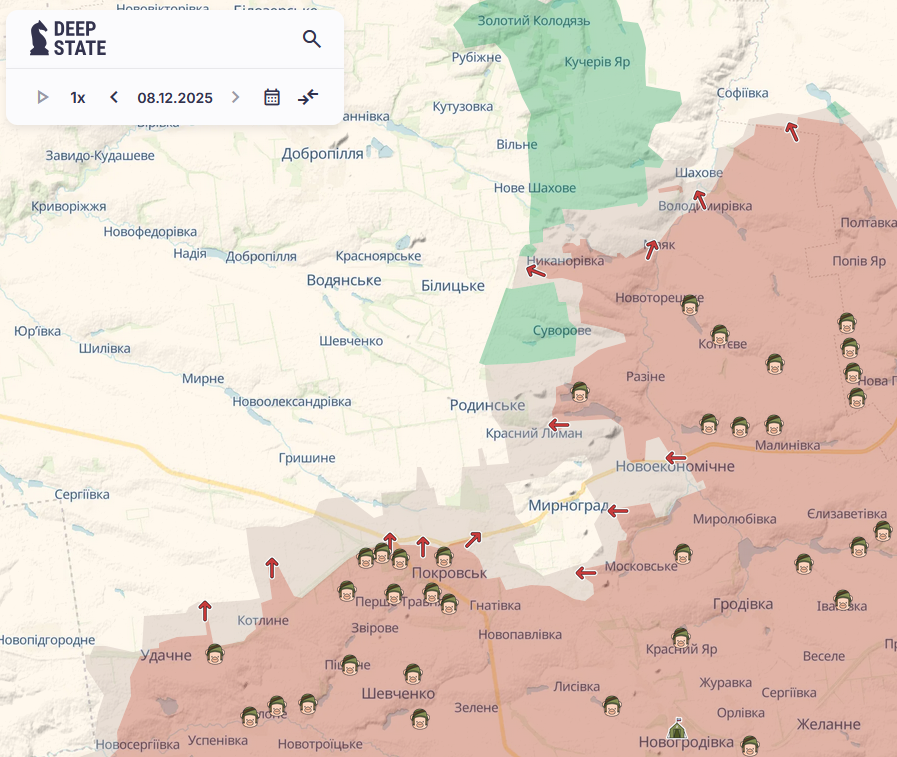
Task: Open the calendar date picker
Action: coord(272,97)
